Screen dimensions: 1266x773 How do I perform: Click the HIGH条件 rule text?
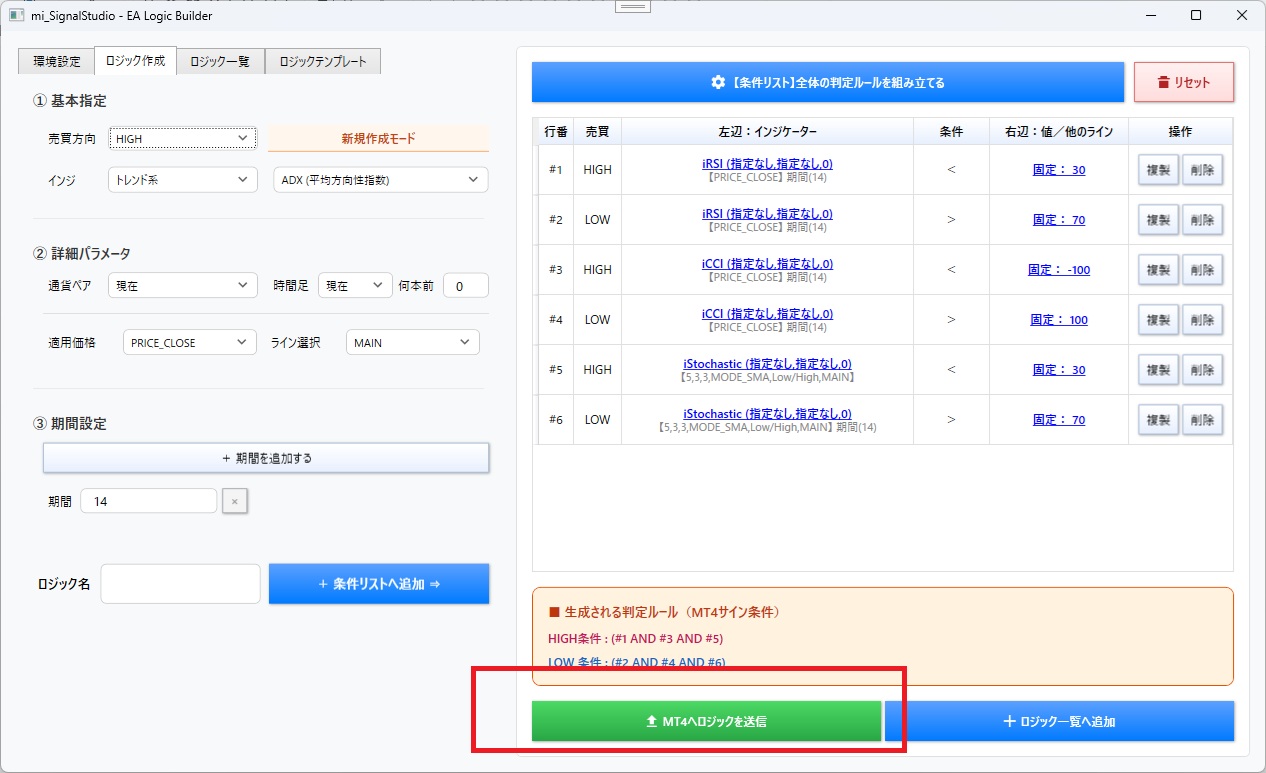coord(636,638)
